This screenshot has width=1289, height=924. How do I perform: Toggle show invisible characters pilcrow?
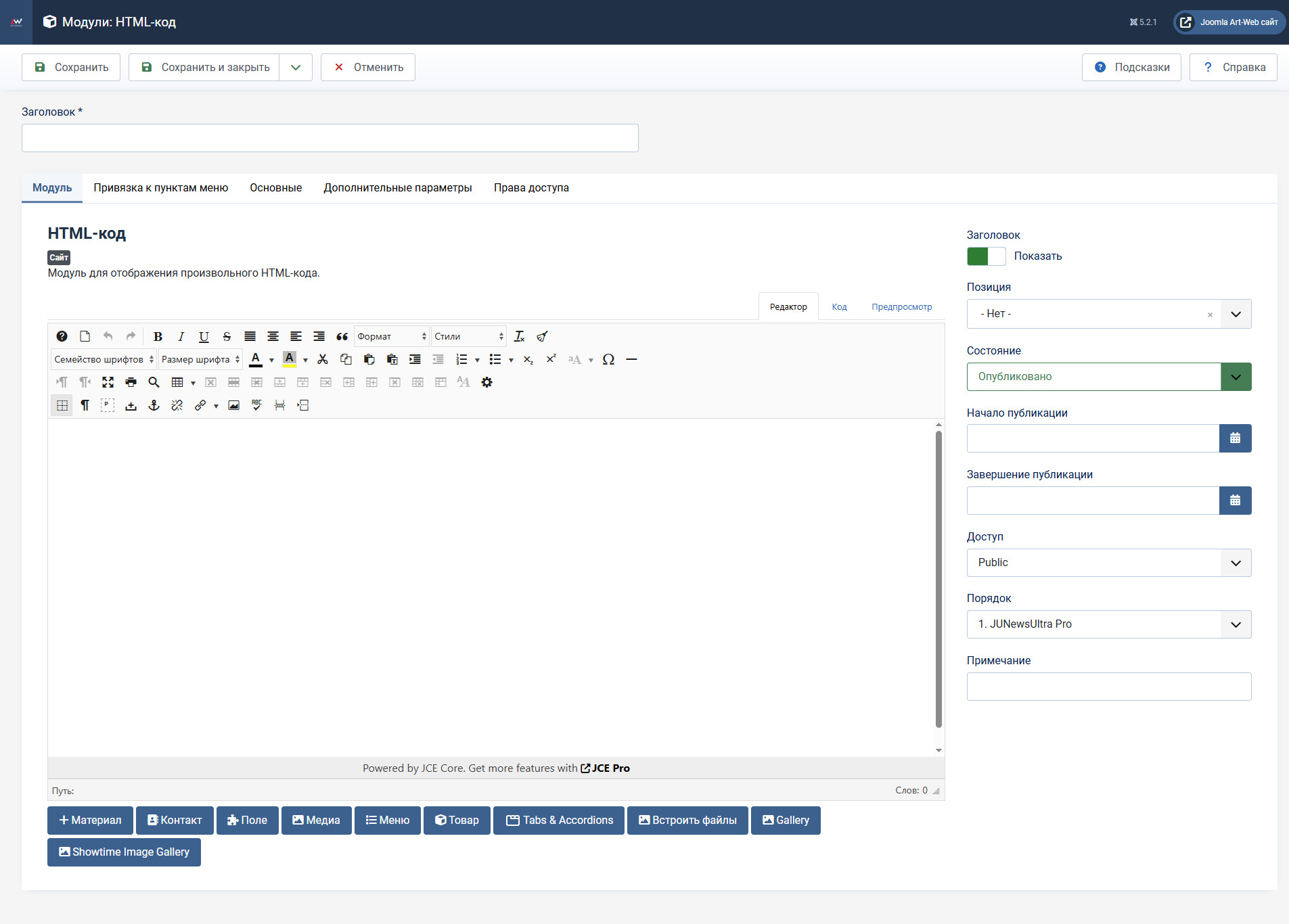click(85, 405)
